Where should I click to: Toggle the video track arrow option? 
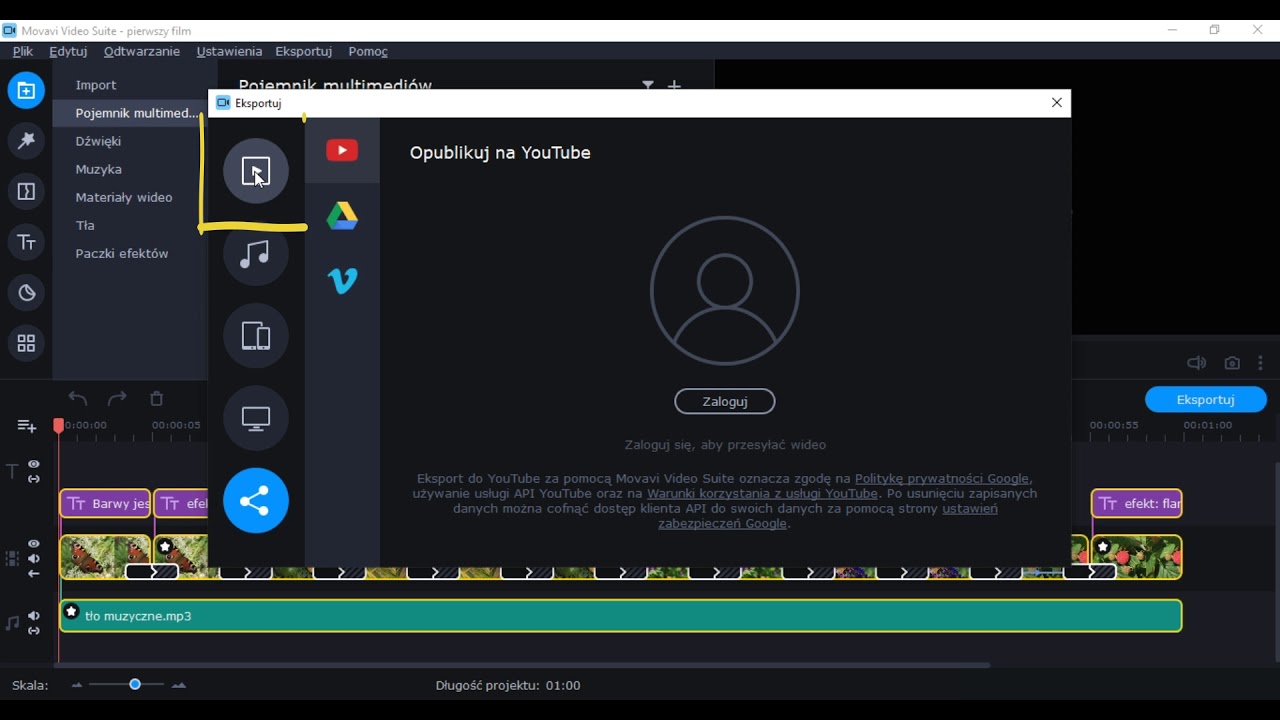pyautogui.click(x=34, y=574)
